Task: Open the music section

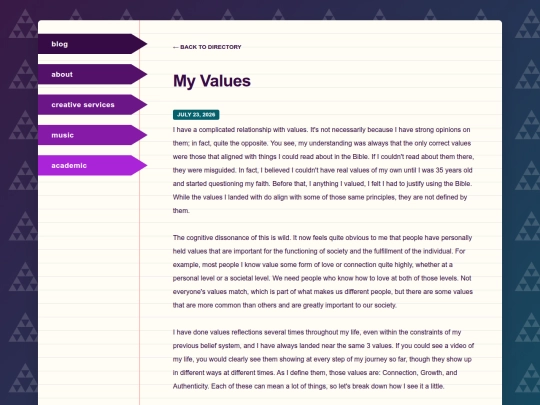Action: [x=92, y=135]
